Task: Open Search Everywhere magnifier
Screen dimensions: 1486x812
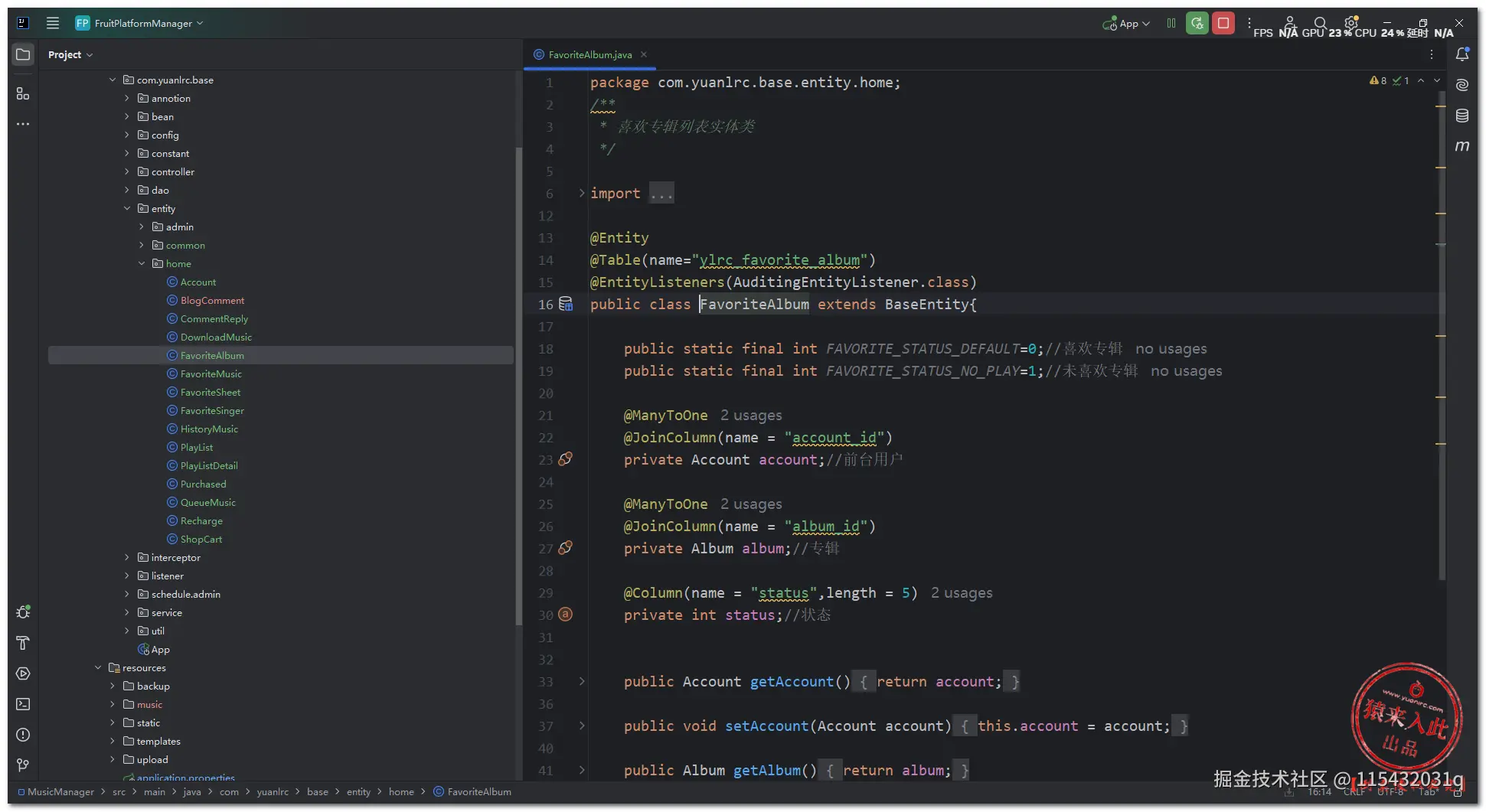Action: (1321, 23)
